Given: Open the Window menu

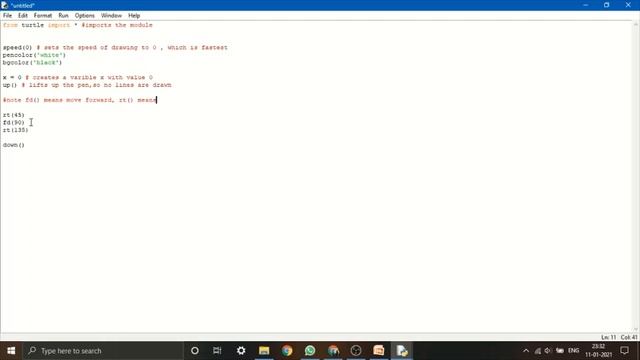Looking at the screenshot, I should pos(111,16).
